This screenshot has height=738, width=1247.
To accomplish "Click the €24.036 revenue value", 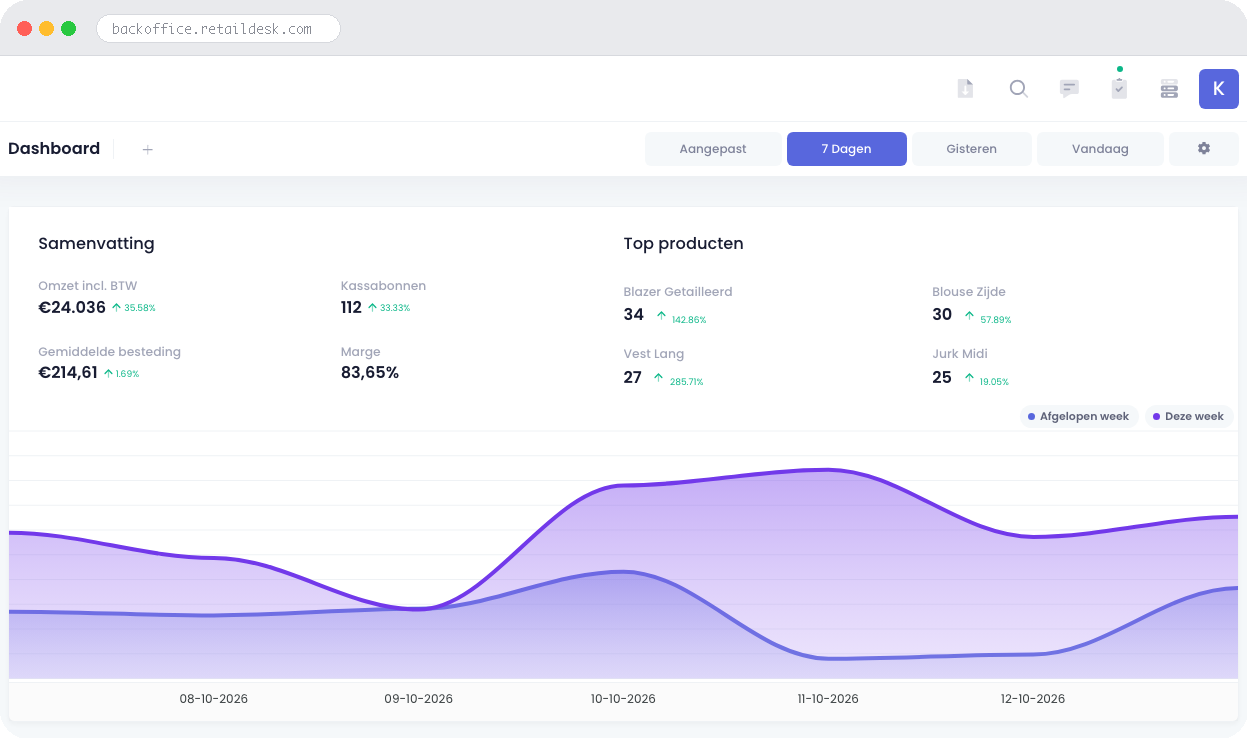I will pyautogui.click(x=72, y=307).
